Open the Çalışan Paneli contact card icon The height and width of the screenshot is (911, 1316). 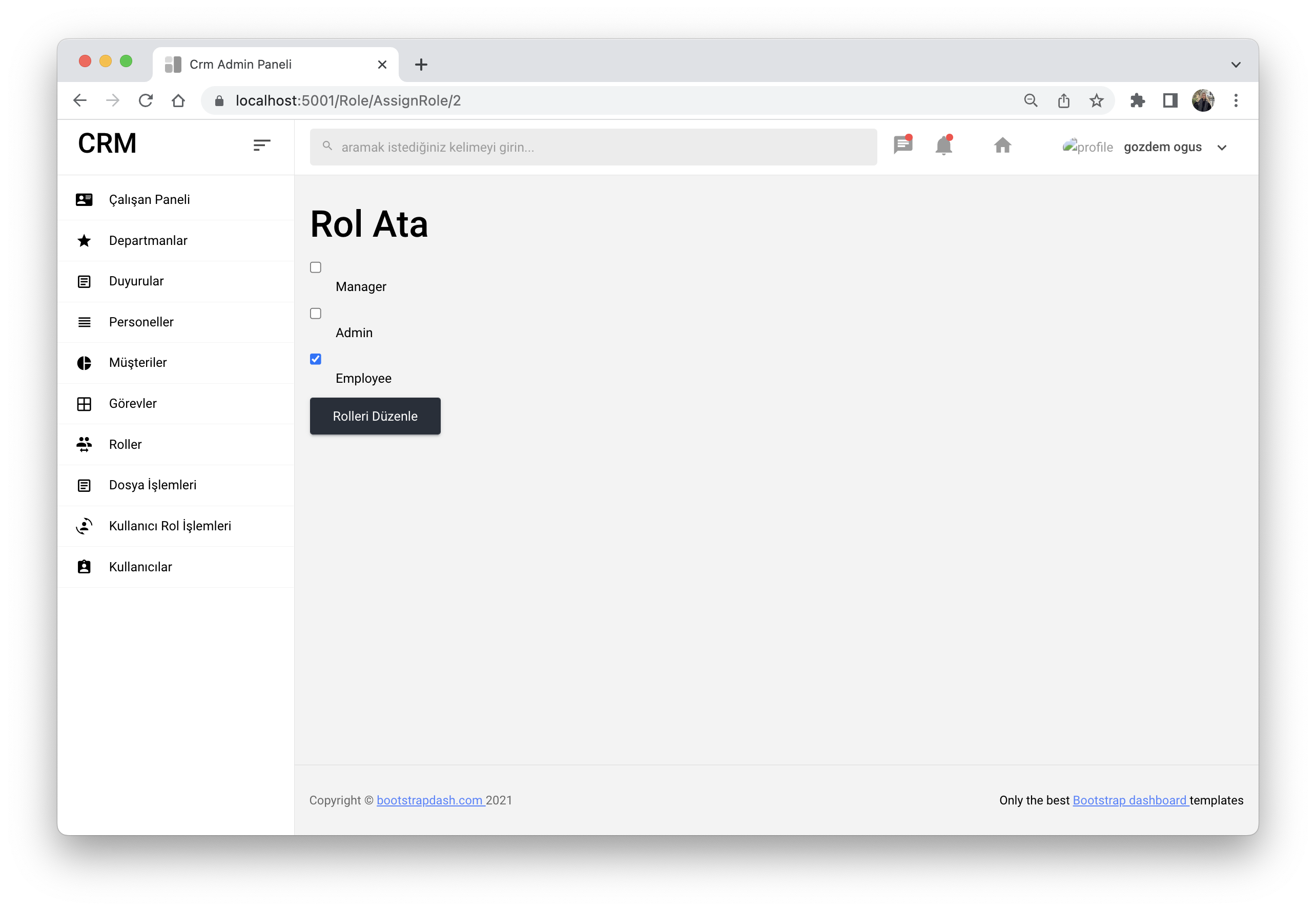[x=84, y=199]
